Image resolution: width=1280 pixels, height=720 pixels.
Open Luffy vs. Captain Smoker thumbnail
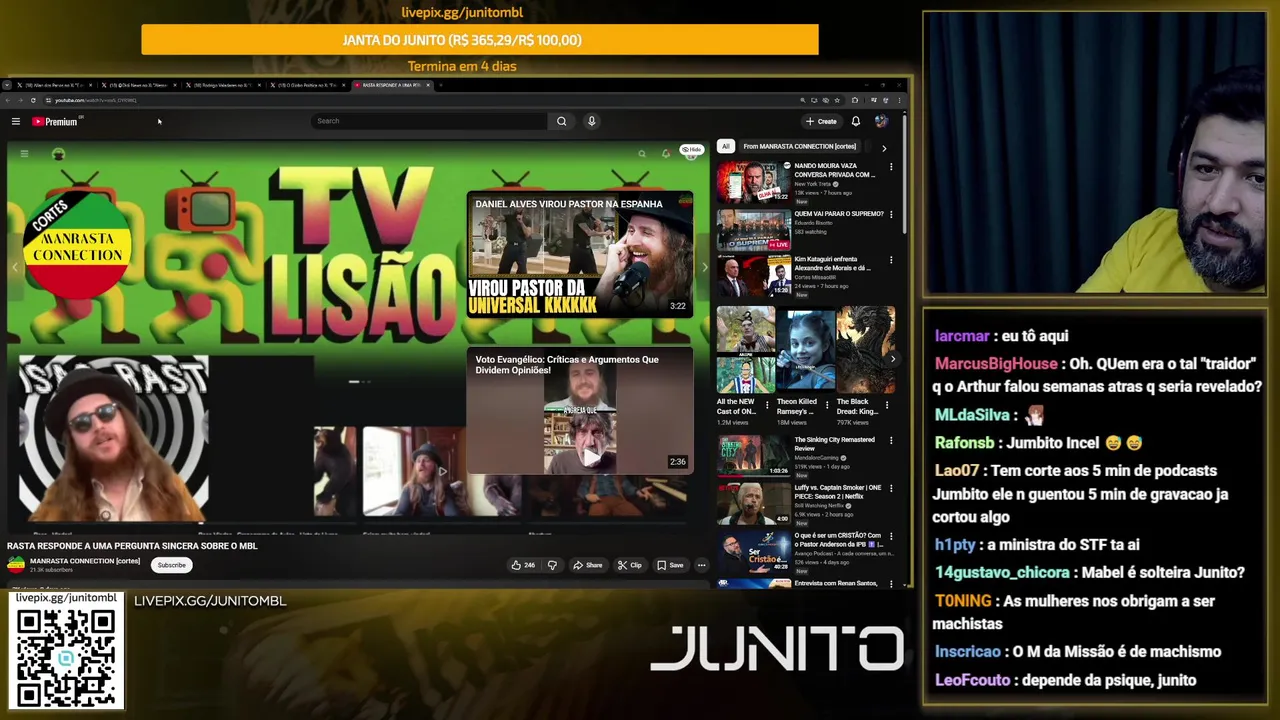click(x=753, y=503)
